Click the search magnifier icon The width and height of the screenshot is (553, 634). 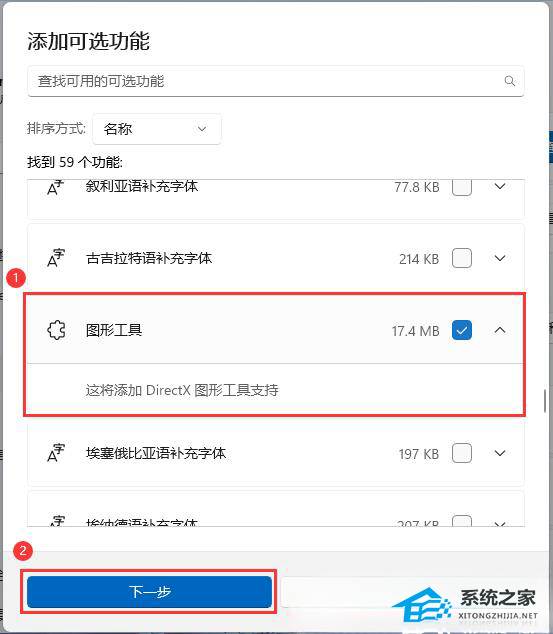tap(509, 81)
